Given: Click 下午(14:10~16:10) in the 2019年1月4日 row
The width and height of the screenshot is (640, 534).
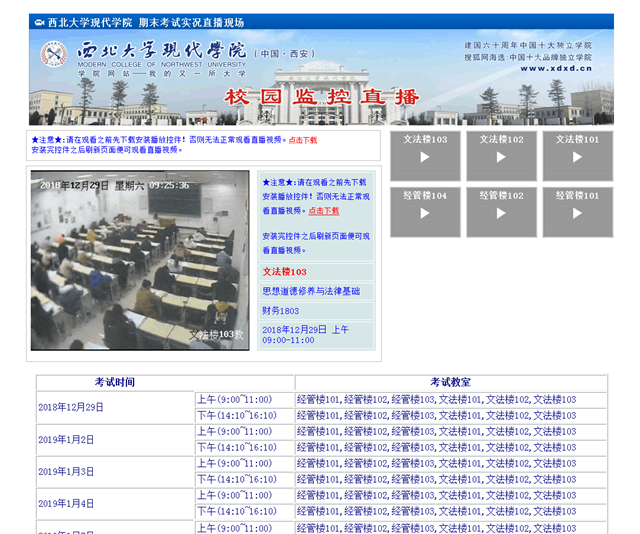Looking at the screenshot, I should coord(237,511).
